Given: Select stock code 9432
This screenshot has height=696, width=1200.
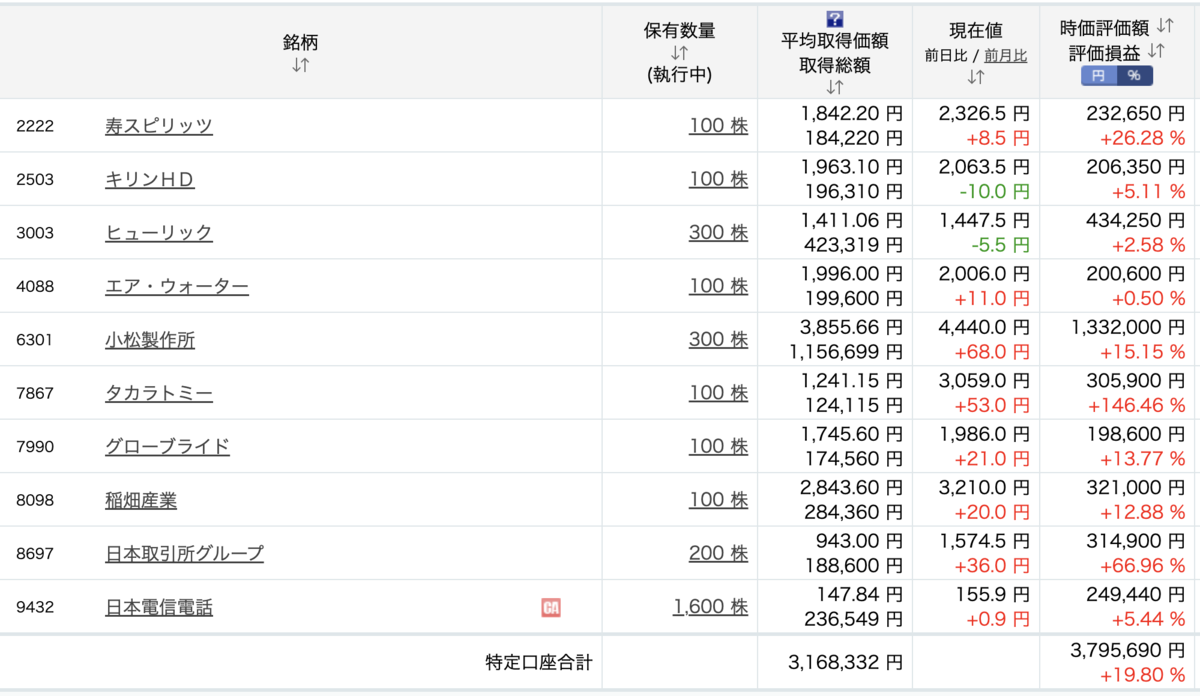Looking at the screenshot, I should click(35, 607).
